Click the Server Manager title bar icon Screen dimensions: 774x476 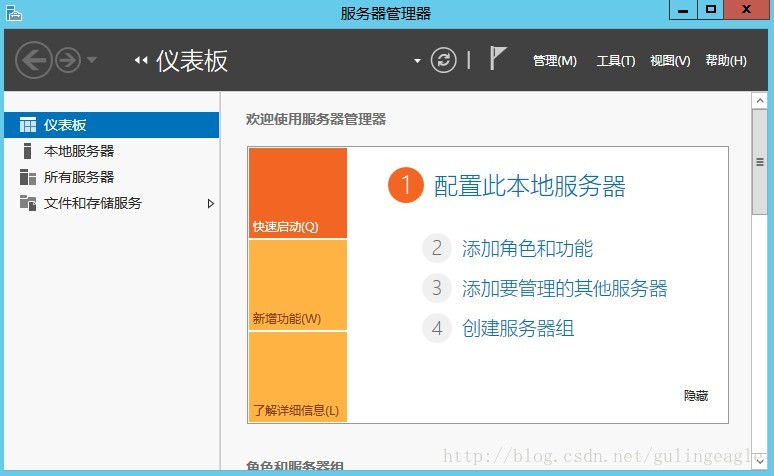coord(14,13)
